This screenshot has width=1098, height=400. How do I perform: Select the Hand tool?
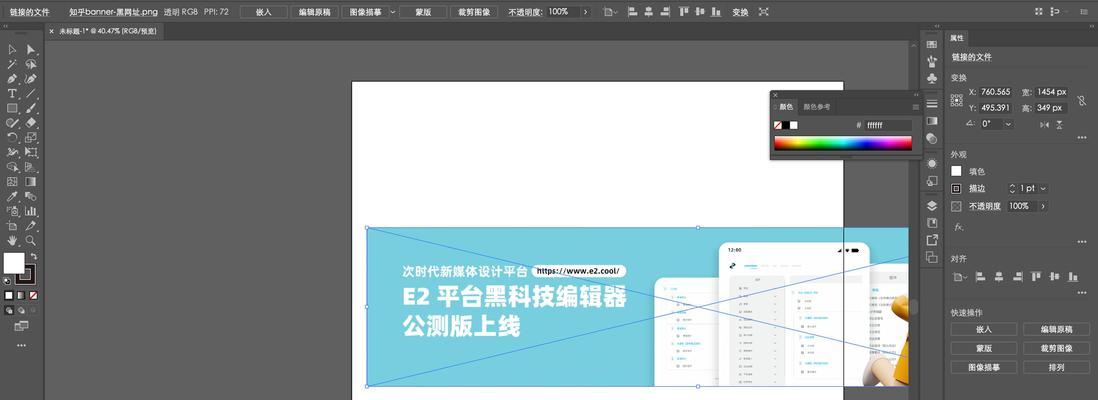(x=12, y=240)
